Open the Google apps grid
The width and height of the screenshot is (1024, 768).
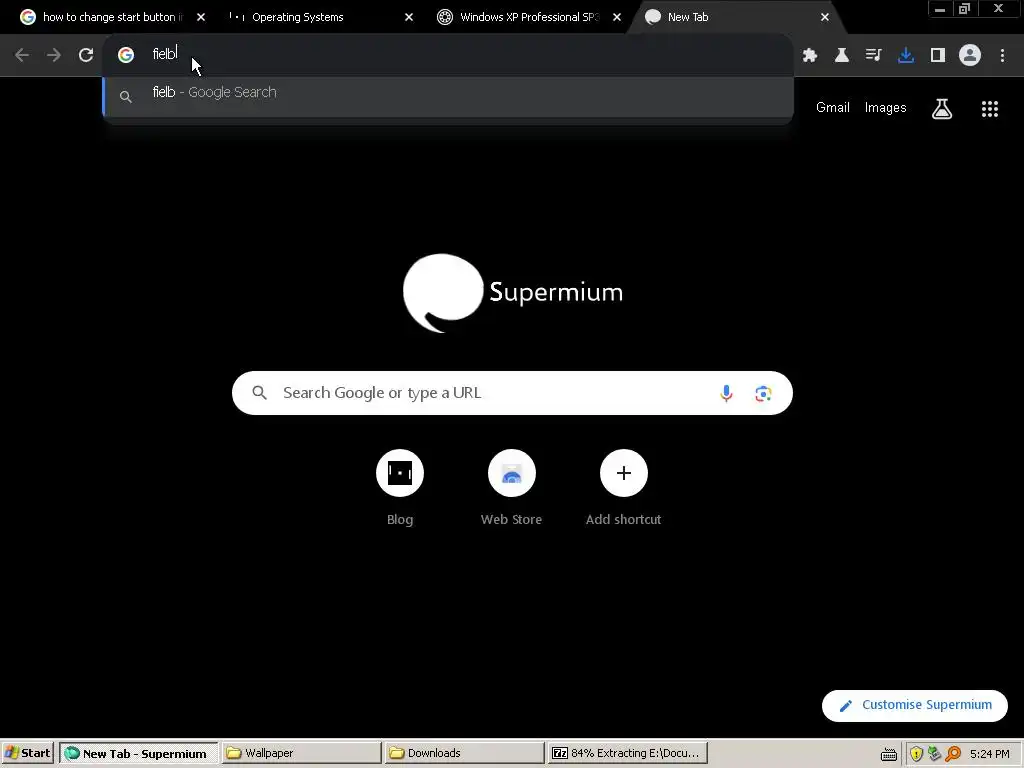point(990,108)
